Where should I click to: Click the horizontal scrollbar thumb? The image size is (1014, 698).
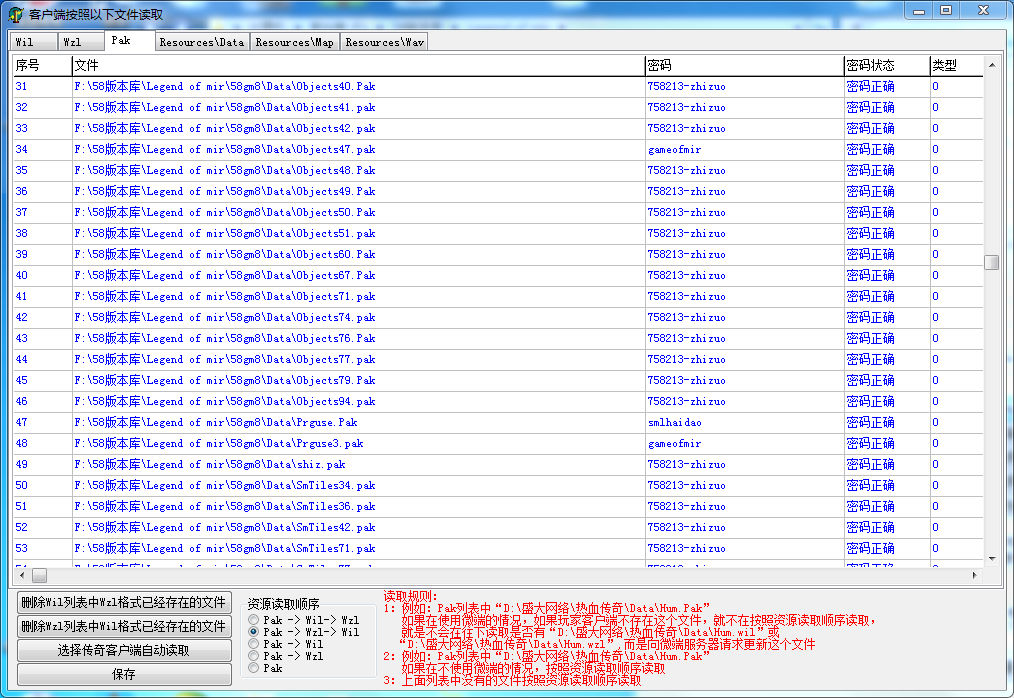tap(39, 575)
